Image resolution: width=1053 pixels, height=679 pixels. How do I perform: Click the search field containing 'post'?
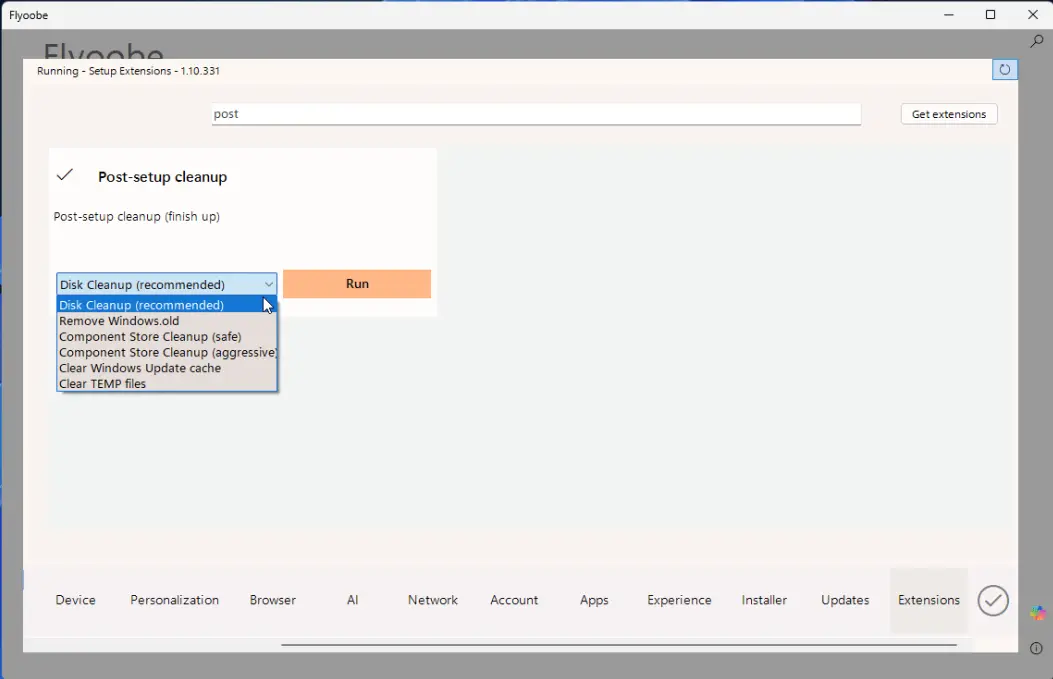click(x=536, y=114)
